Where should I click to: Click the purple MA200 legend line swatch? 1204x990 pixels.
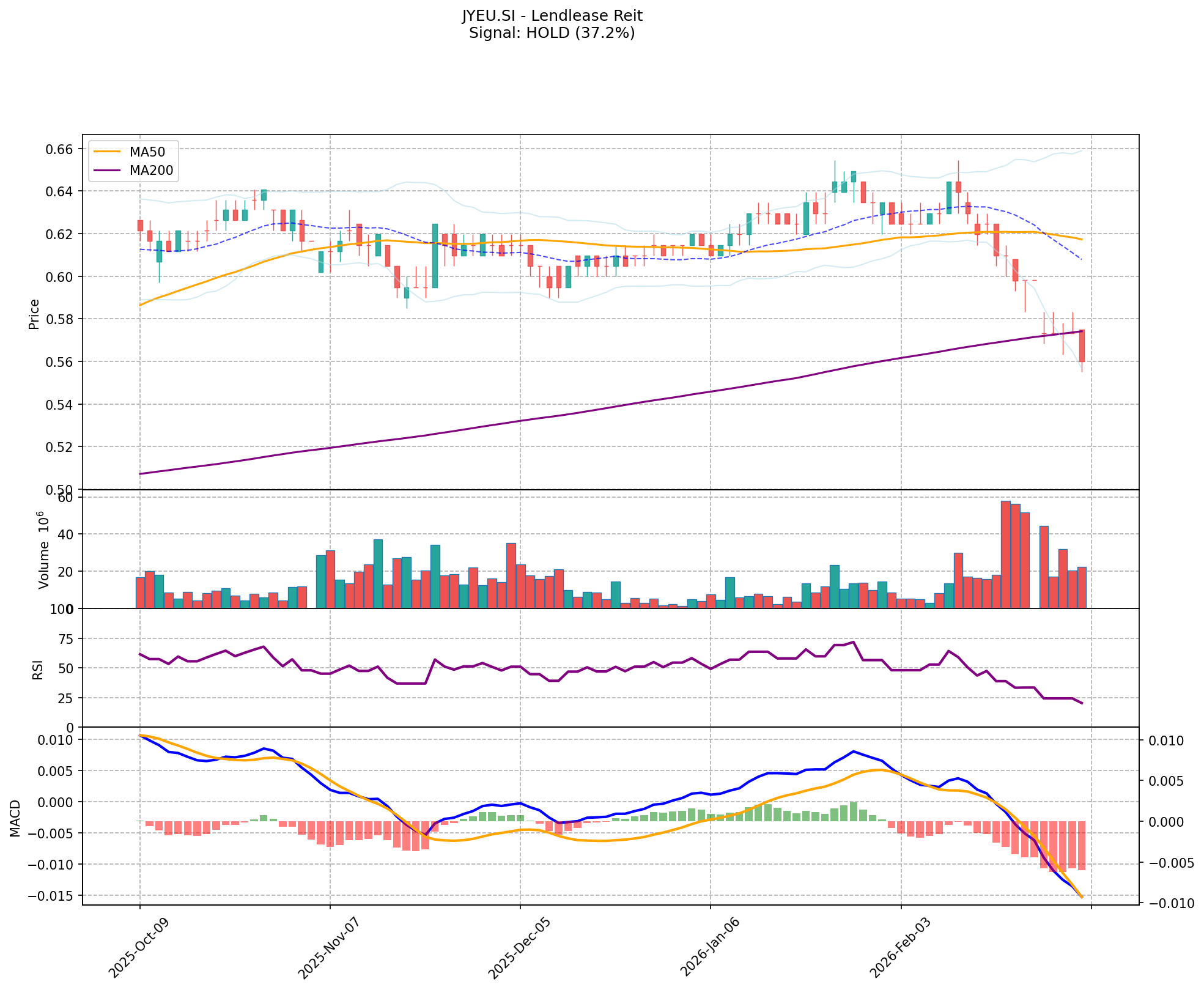click(108, 171)
